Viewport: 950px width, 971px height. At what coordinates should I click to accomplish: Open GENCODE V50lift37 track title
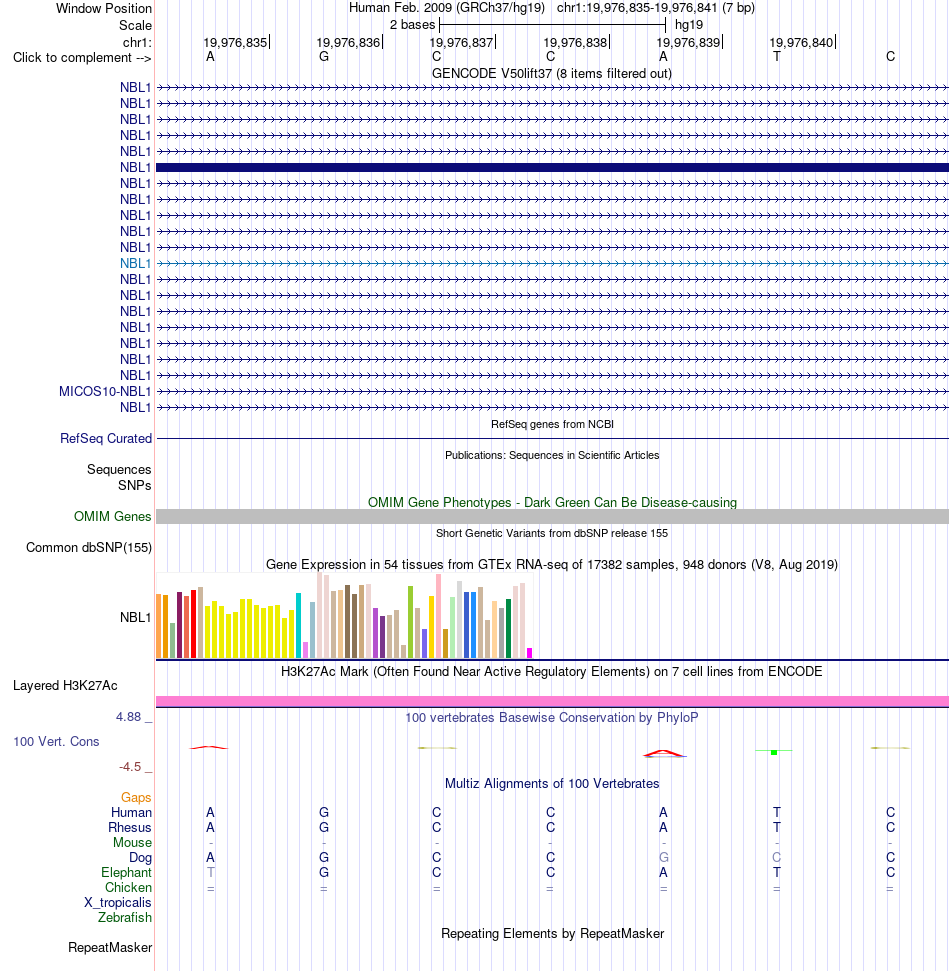551,73
